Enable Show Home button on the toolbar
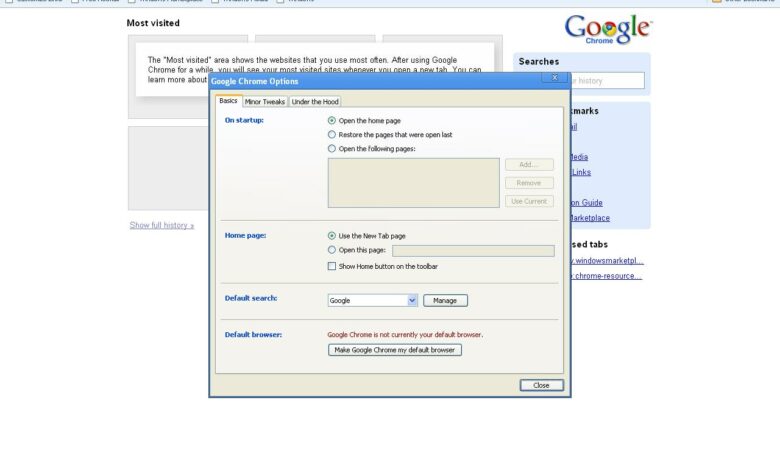780x470 pixels. 332,266
